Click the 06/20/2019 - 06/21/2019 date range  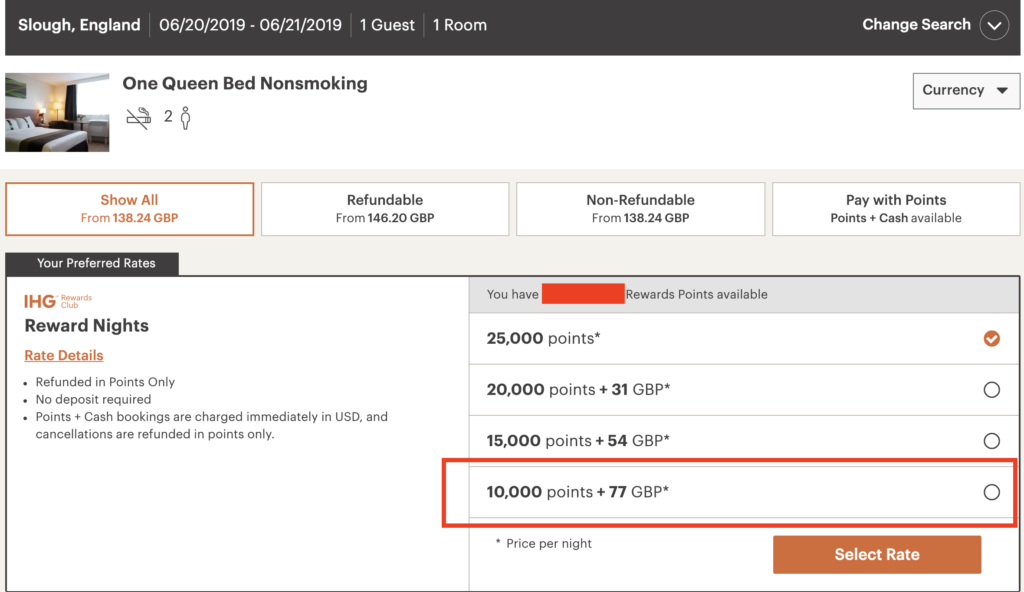click(250, 26)
